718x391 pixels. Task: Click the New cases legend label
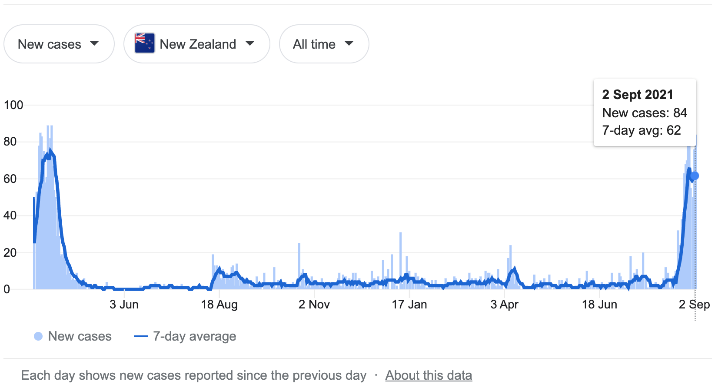[x=80, y=337]
